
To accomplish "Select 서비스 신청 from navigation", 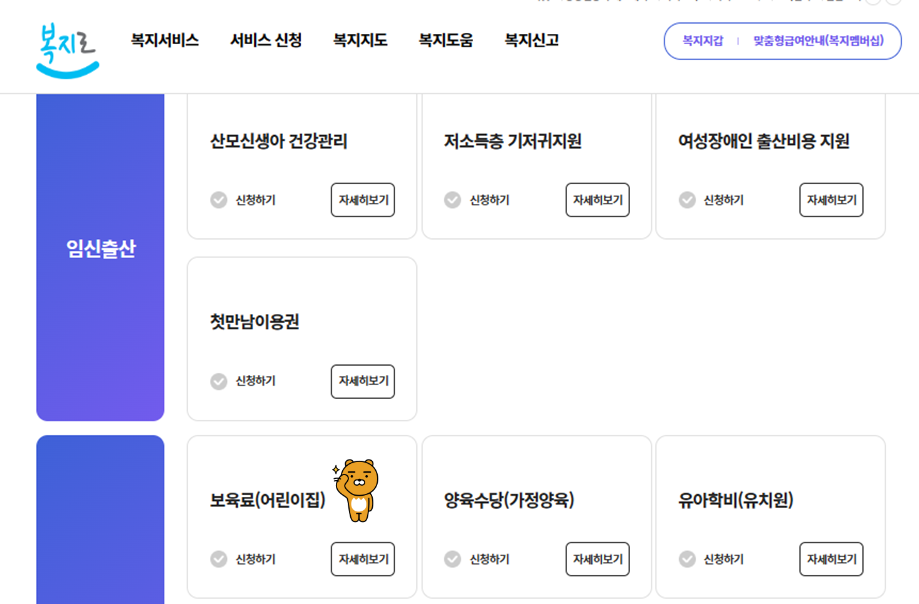I will pyautogui.click(x=264, y=41).
